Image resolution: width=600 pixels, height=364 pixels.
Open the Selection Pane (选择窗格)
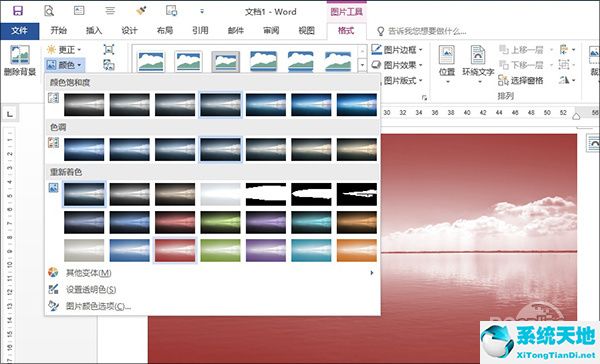coord(521,80)
